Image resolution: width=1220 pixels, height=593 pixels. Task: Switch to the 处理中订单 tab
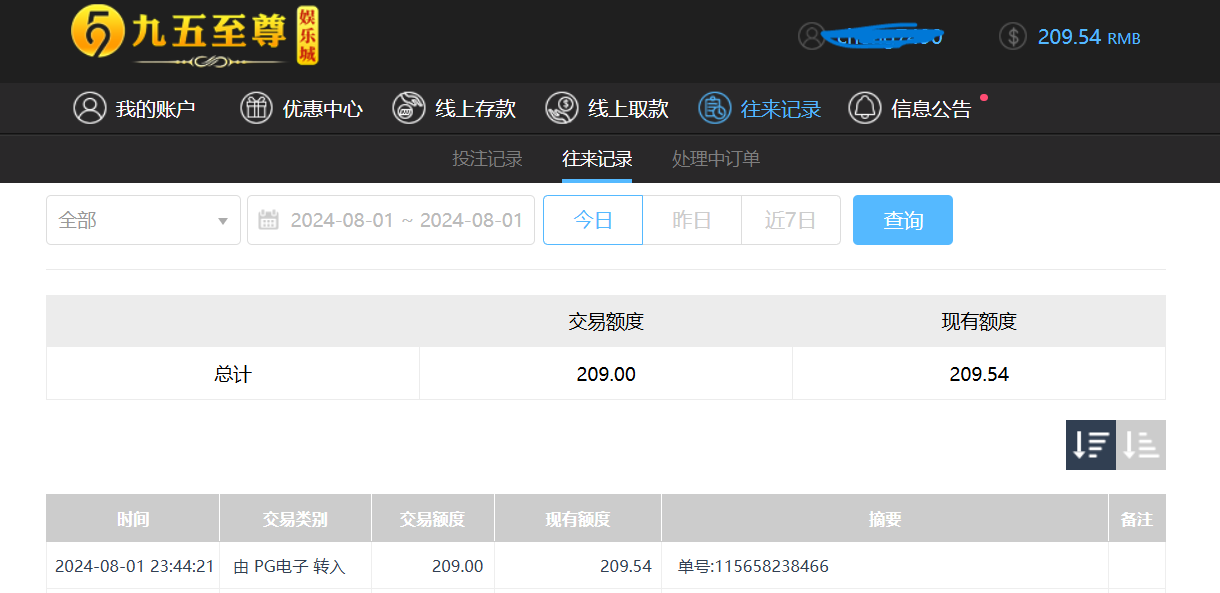(716, 159)
